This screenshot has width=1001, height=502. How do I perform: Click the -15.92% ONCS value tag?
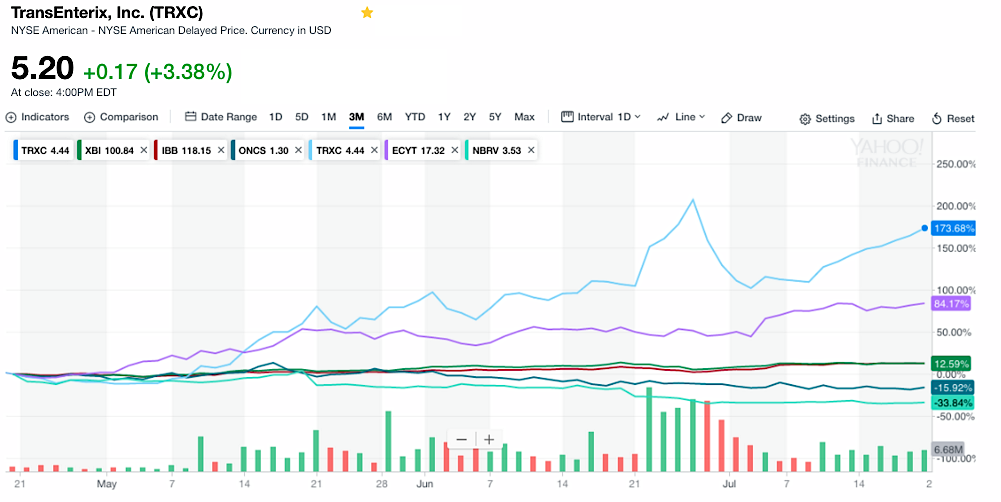click(952, 387)
